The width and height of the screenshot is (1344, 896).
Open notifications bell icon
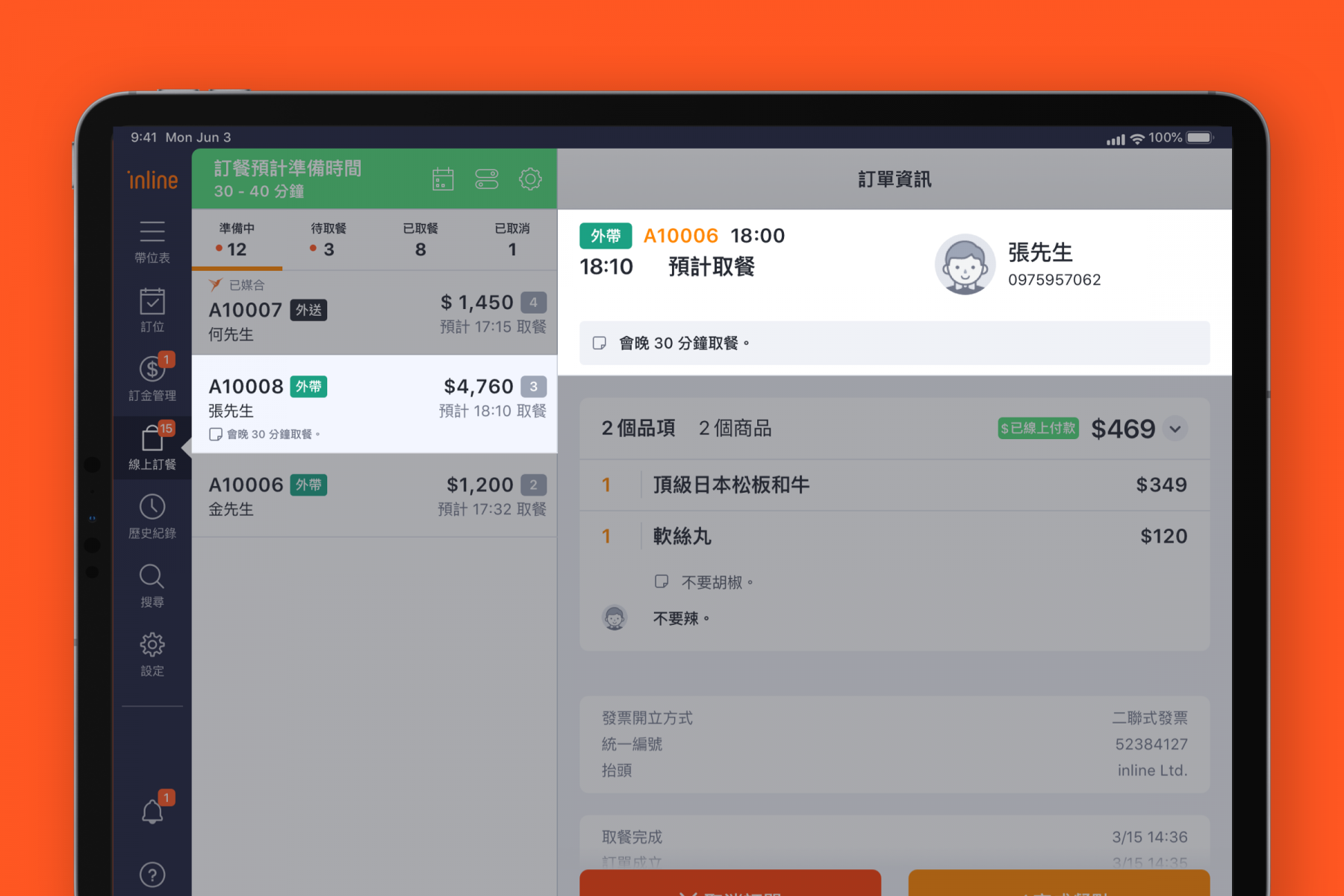point(153,811)
